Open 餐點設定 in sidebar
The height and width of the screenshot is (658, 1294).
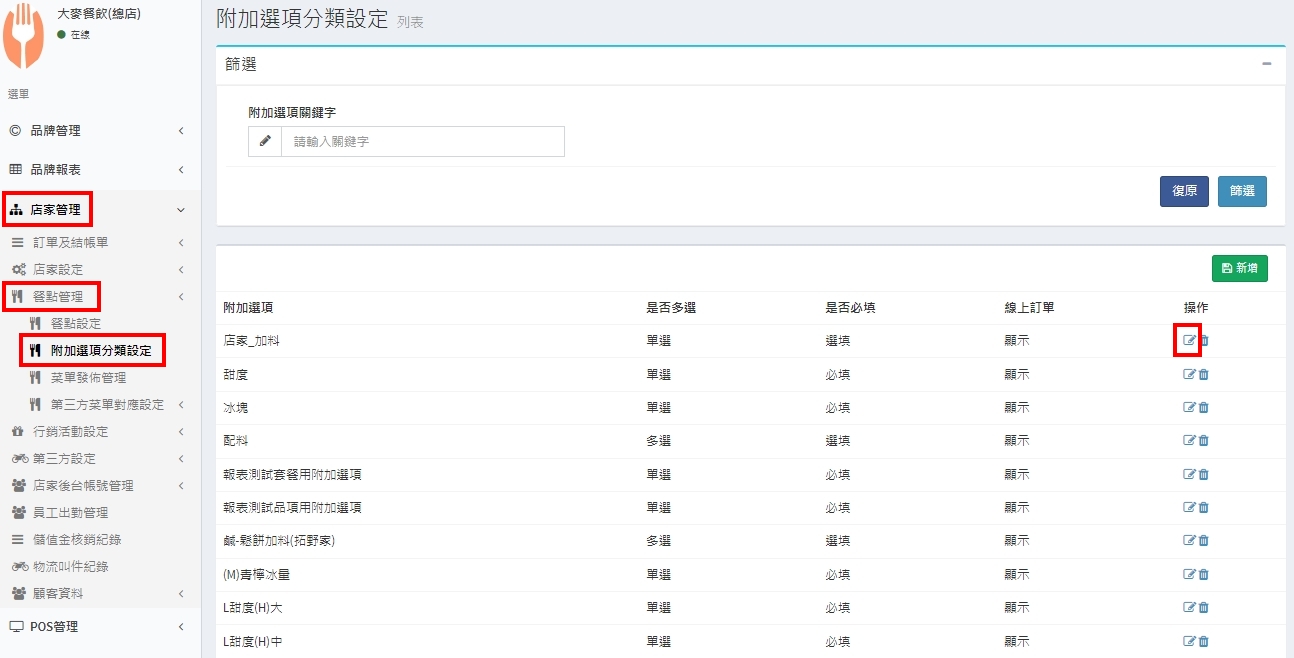pos(75,324)
